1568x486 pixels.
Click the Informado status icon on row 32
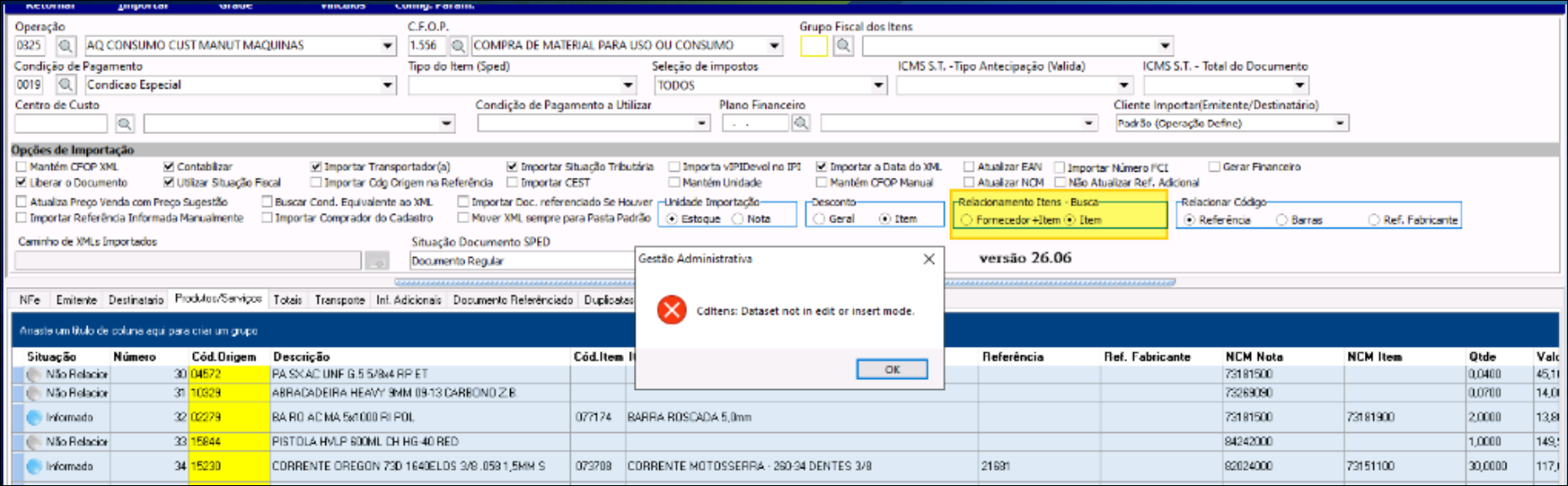click(x=34, y=417)
